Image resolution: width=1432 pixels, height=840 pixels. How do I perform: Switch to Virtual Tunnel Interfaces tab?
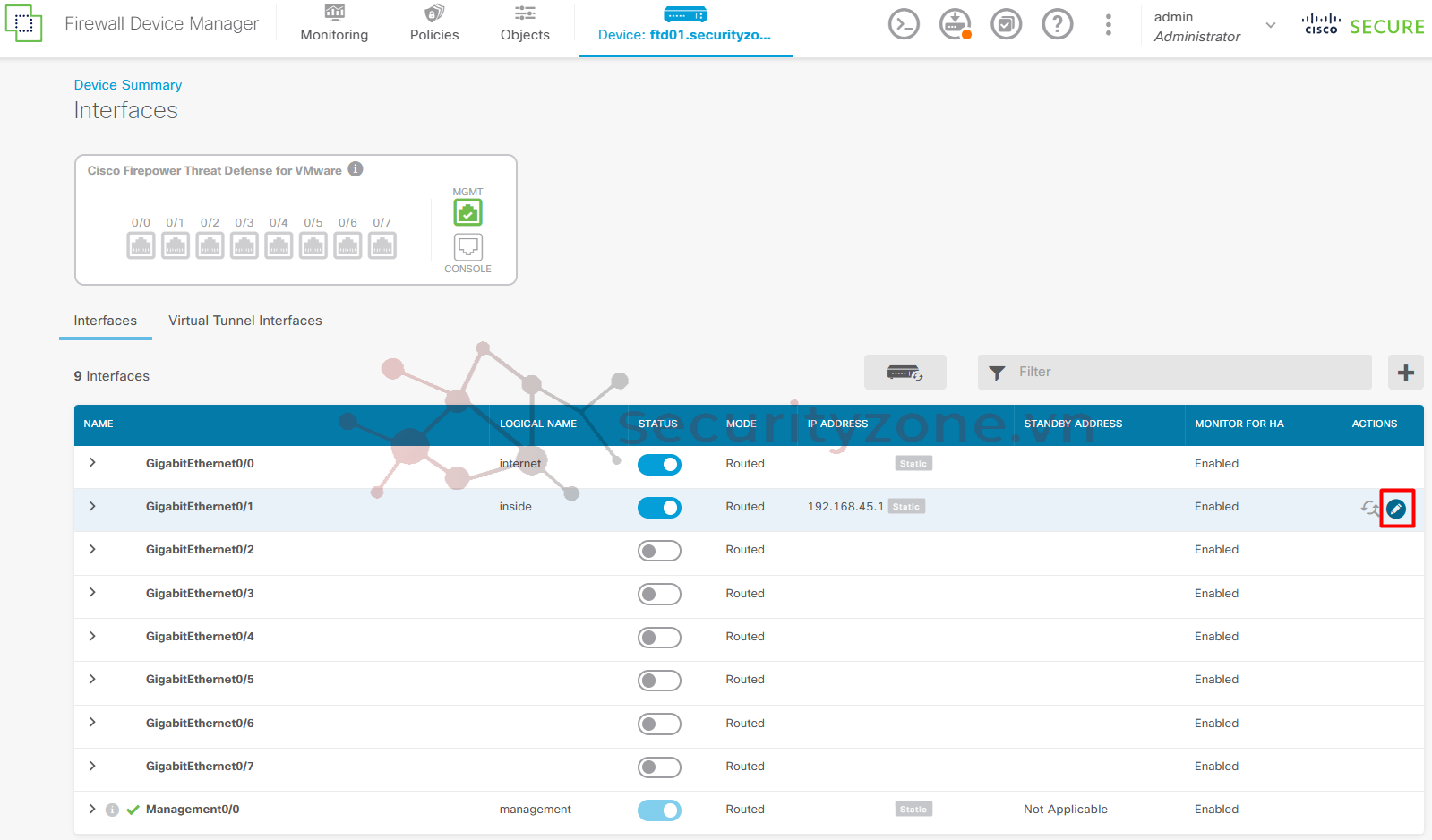click(245, 321)
